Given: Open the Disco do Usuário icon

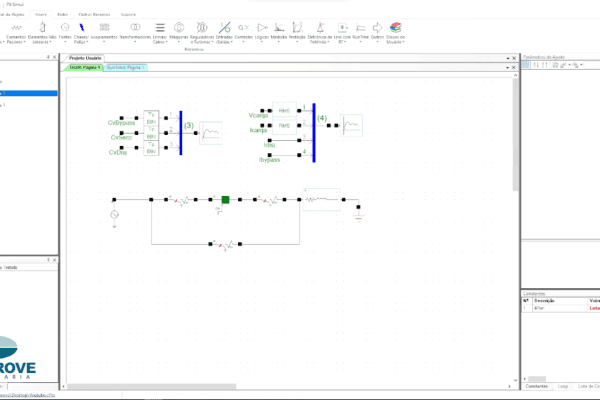Looking at the screenshot, I should click(395, 29).
